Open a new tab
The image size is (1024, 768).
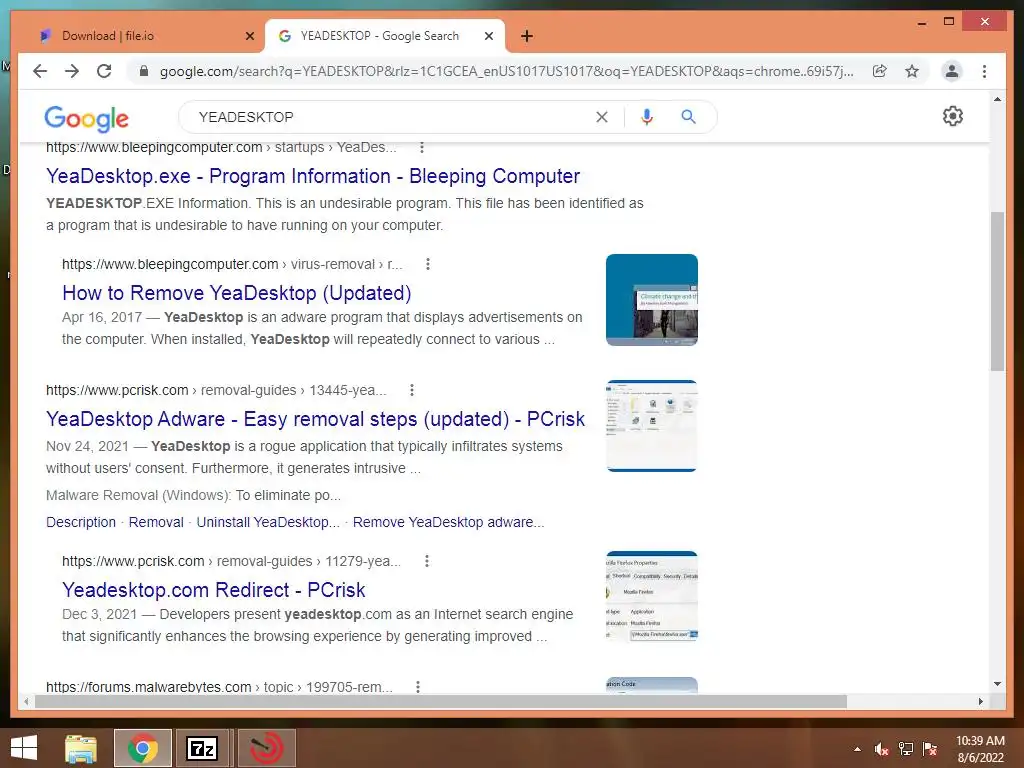[527, 36]
